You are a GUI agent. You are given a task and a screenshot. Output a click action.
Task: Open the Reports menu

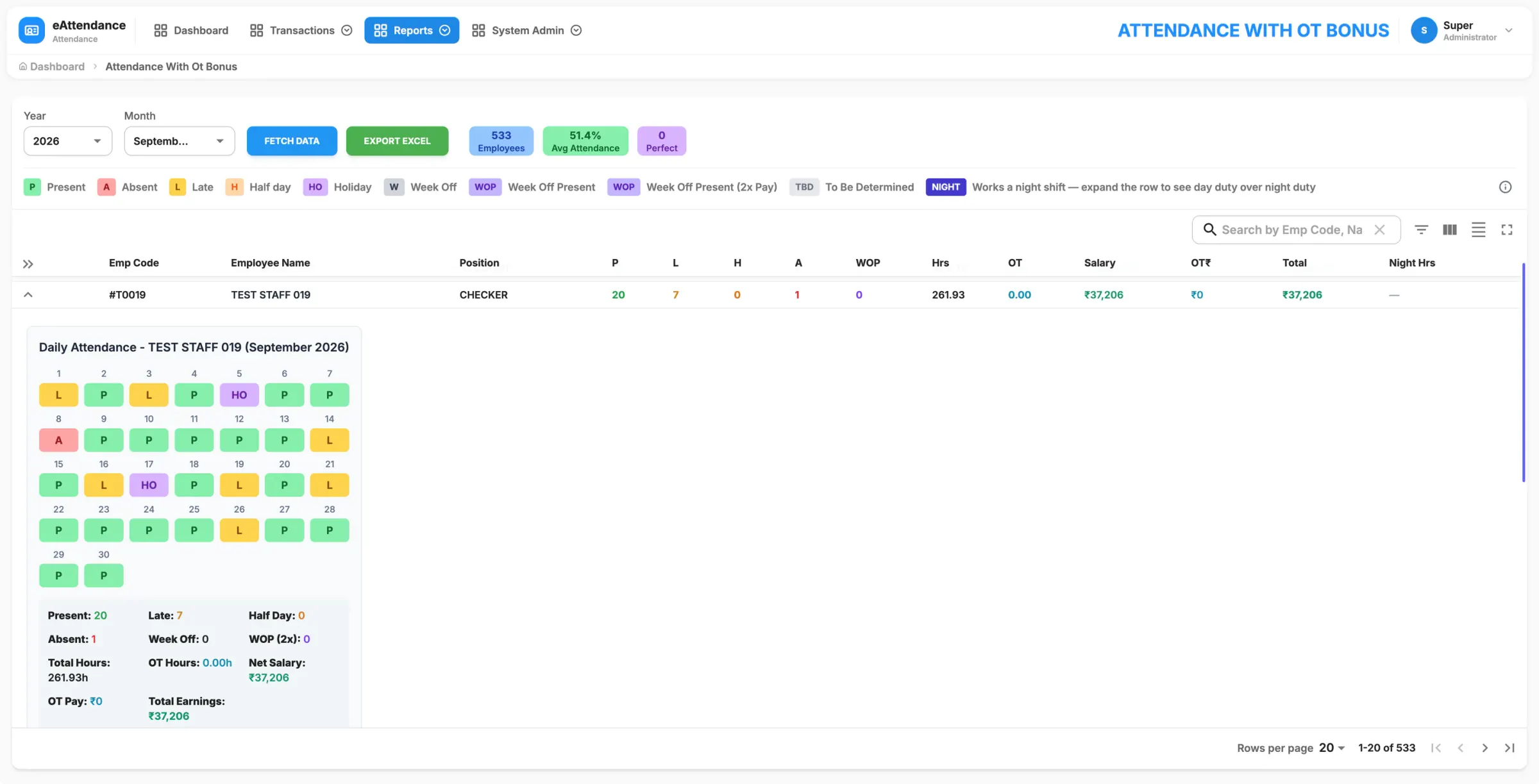click(x=412, y=30)
